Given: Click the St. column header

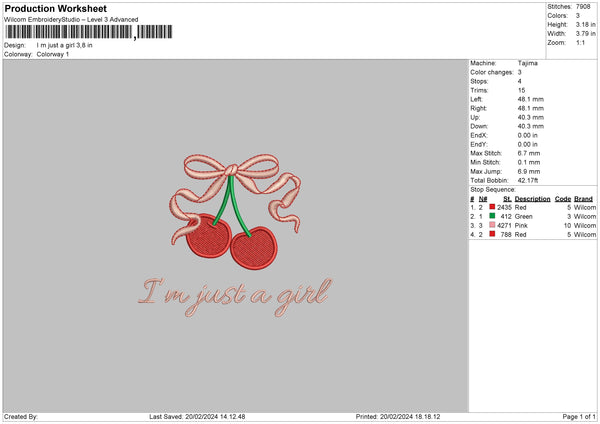Looking at the screenshot, I should point(507,199).
